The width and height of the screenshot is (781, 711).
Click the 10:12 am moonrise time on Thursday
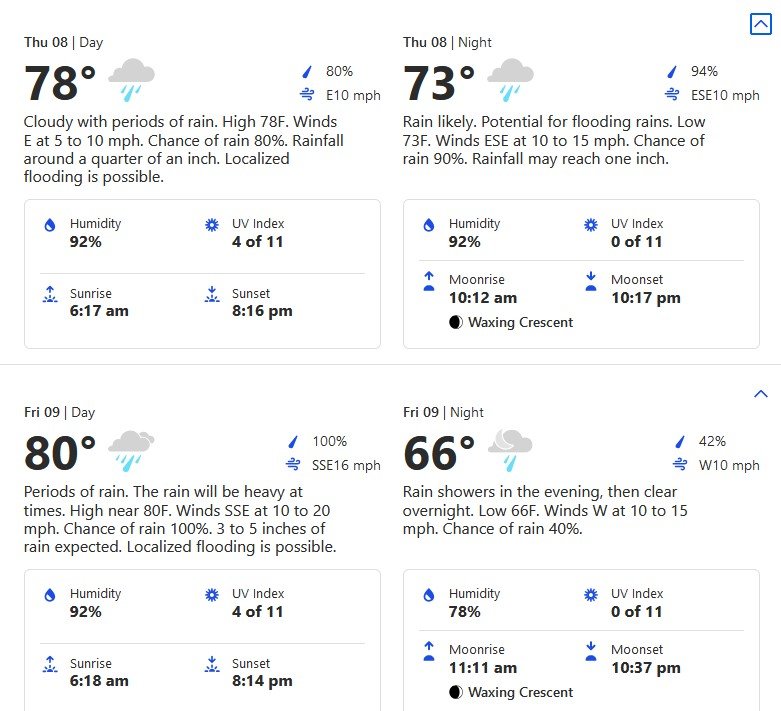pos(483,298)
